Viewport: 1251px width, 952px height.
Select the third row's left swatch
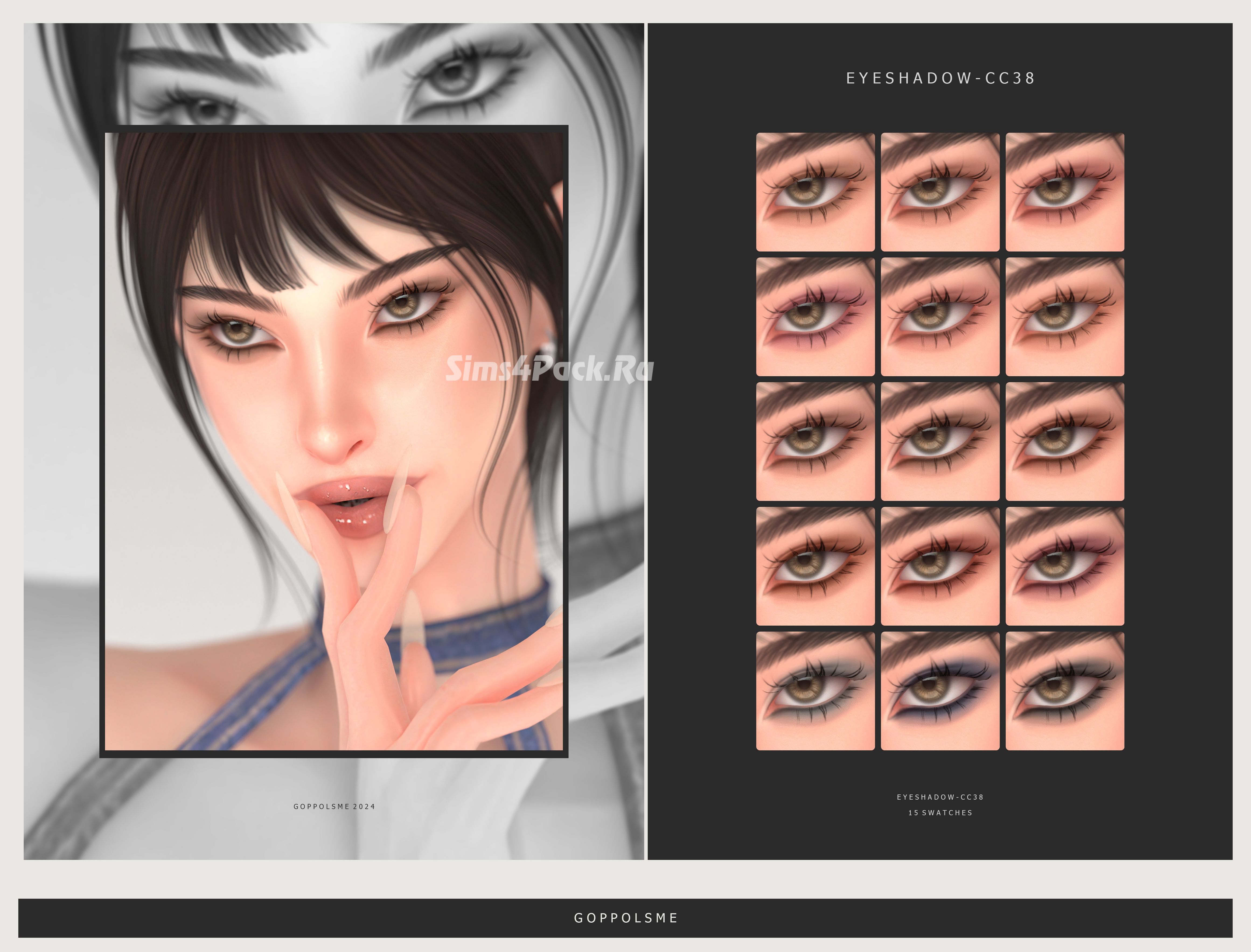[x=815, y=442]
